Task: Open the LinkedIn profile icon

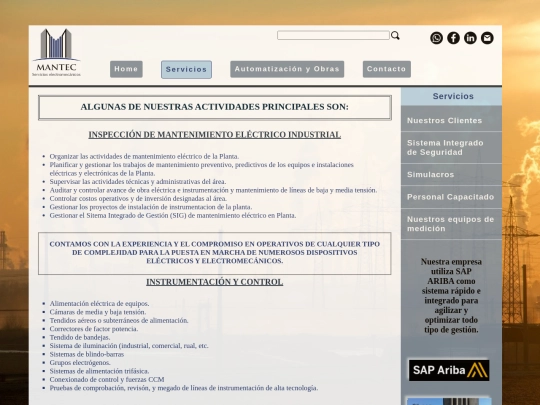Action: click(470, 38)
